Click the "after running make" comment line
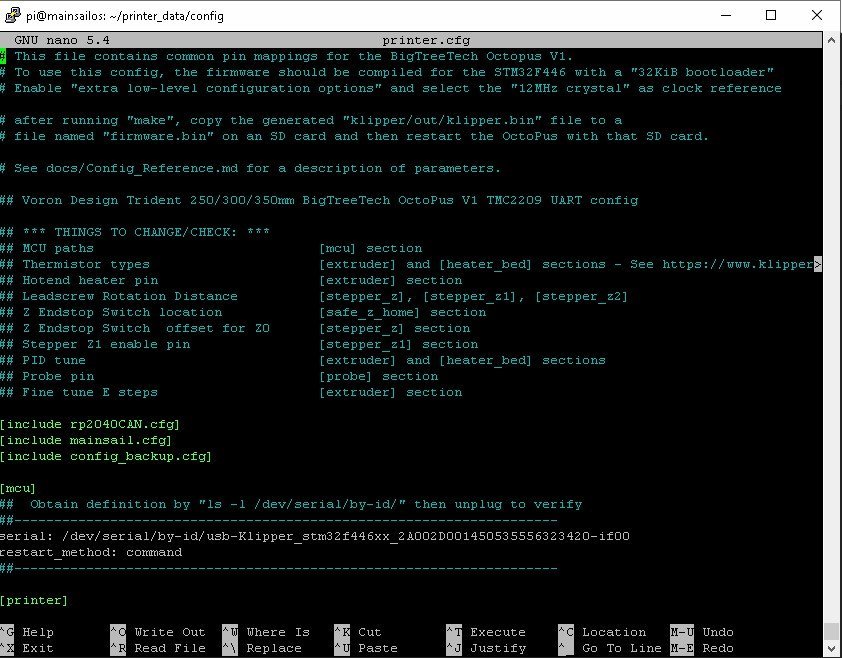The image size is (842, 658). pyautogui.click(x=311, y=120)
